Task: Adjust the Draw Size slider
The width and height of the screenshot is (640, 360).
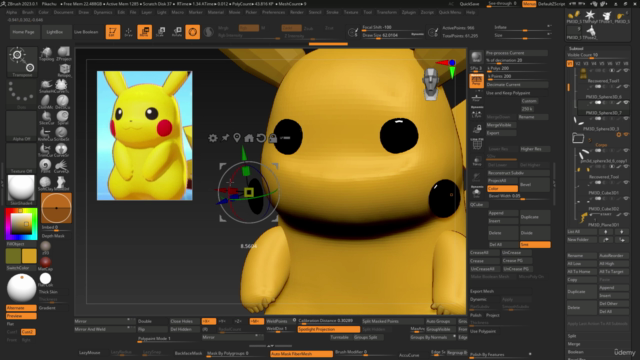Action: tap(393, 36)
